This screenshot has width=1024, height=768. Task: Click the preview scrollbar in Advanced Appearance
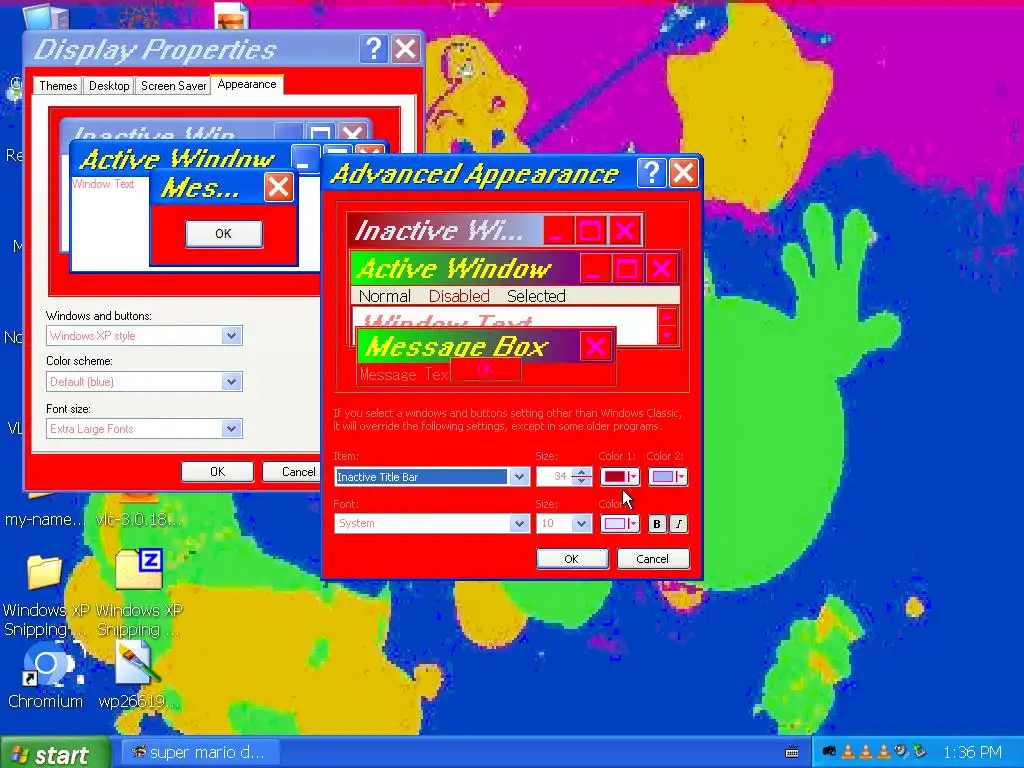tap(667, 326)
